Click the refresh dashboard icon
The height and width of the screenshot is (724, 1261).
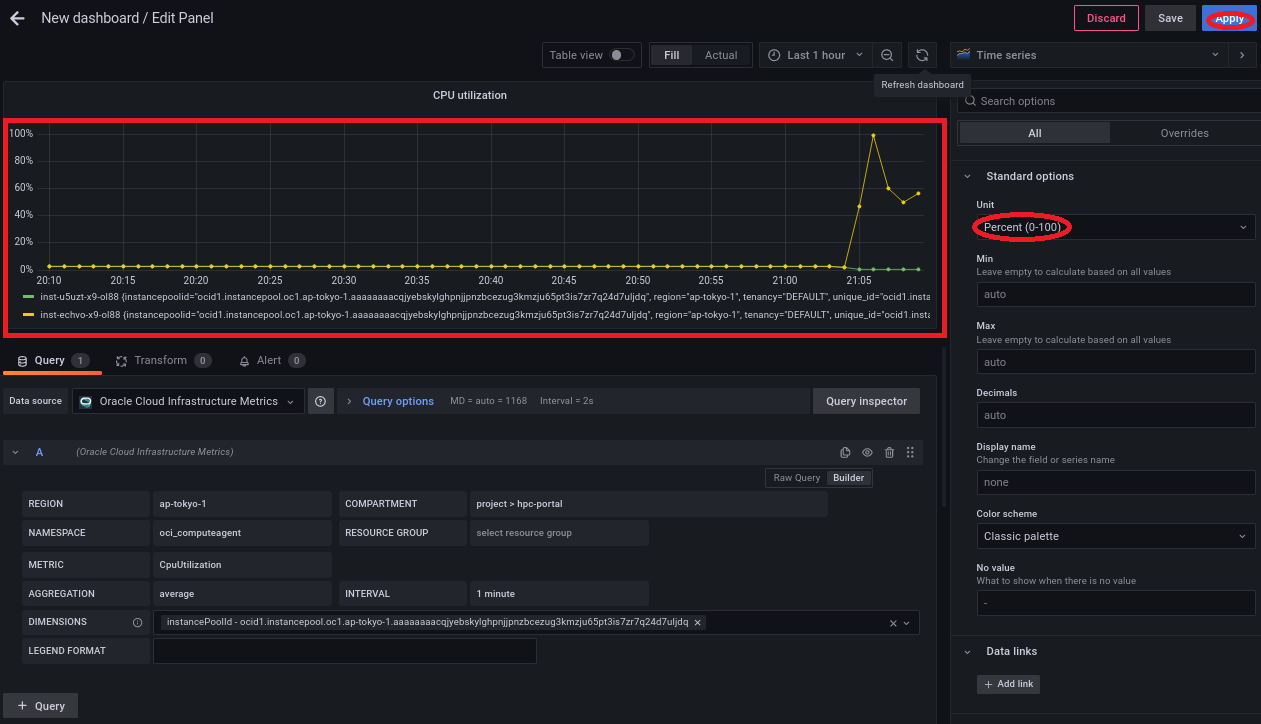(922, 55)
